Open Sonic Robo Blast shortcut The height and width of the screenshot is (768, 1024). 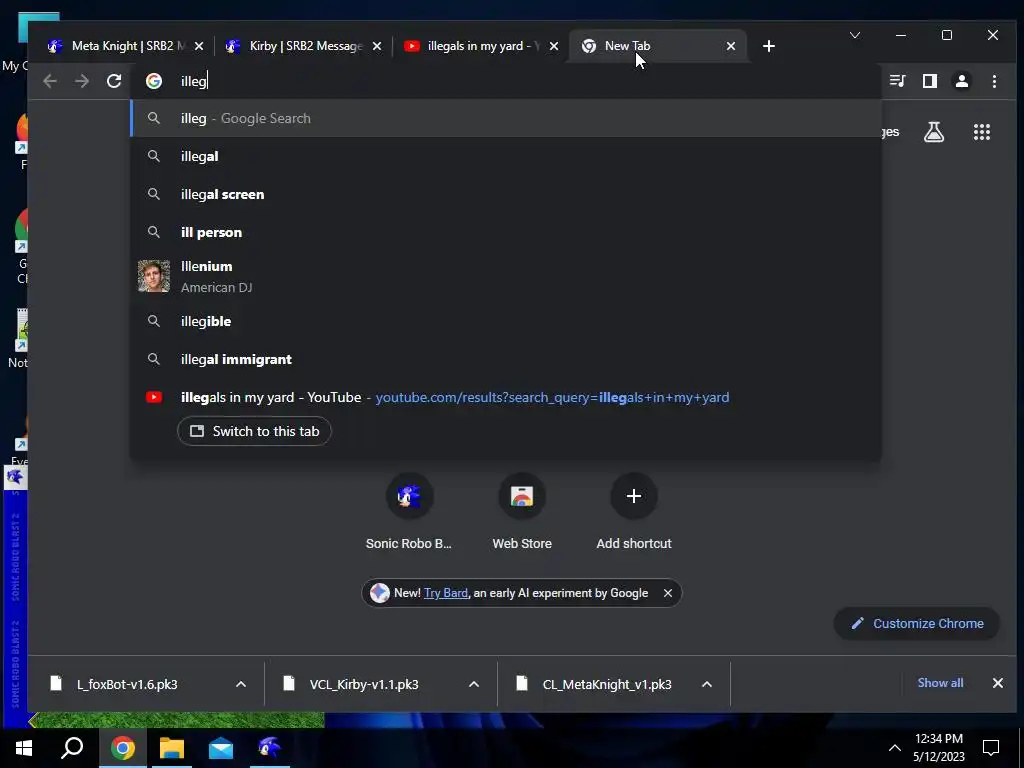409,513
